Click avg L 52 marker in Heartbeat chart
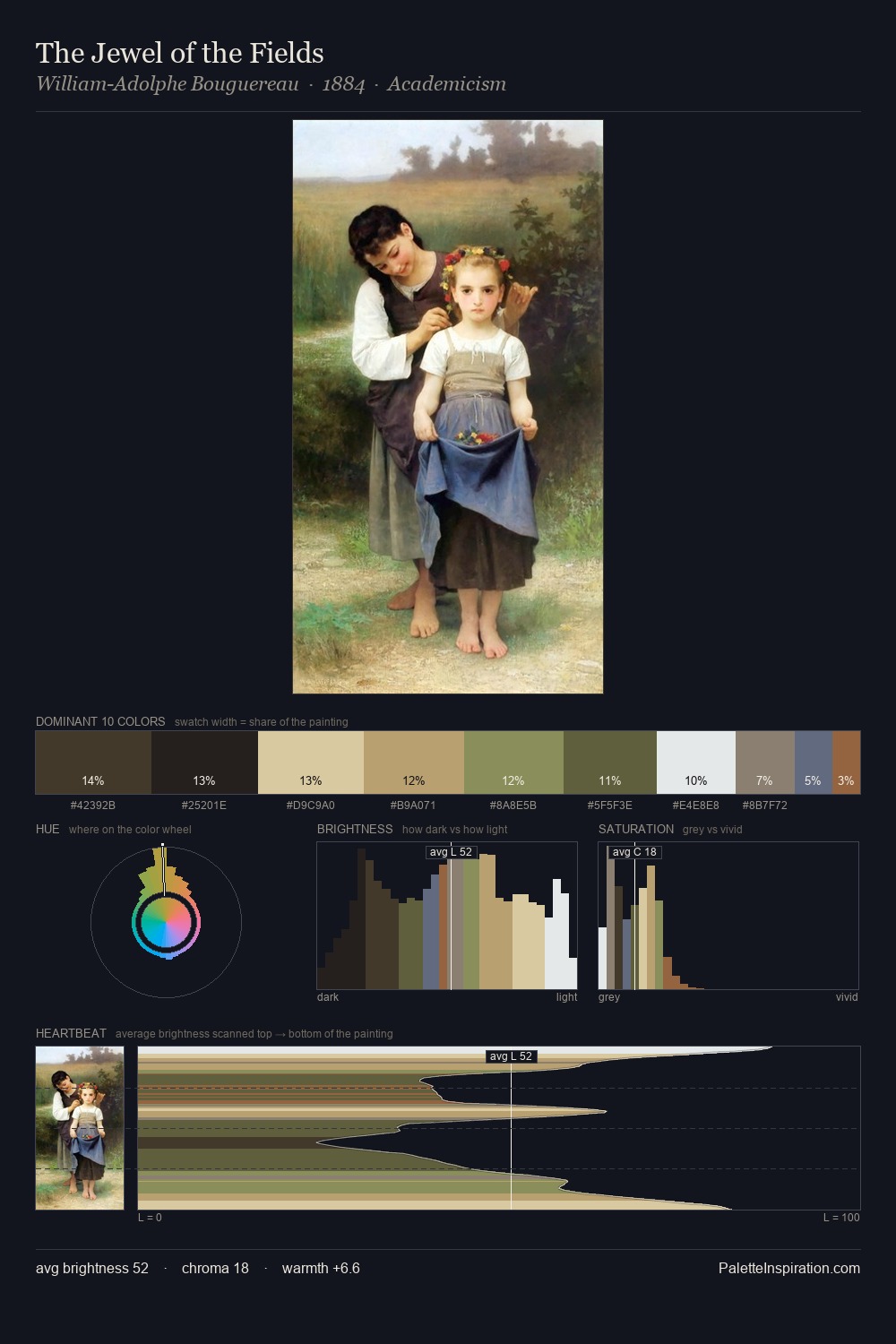This screenshot has height=1344, width=896. pos(511,1056)
